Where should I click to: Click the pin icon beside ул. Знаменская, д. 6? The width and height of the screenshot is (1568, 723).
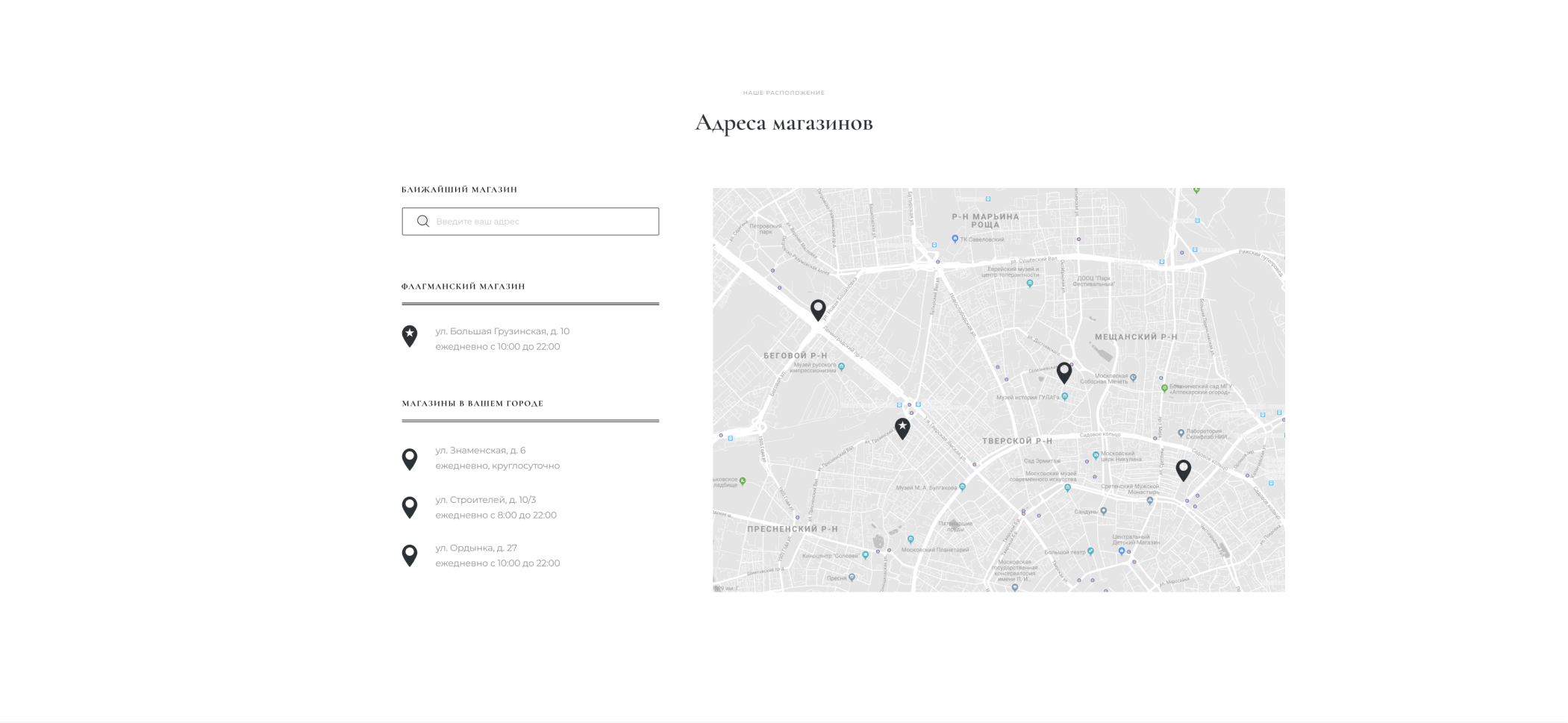pos(410,459)
